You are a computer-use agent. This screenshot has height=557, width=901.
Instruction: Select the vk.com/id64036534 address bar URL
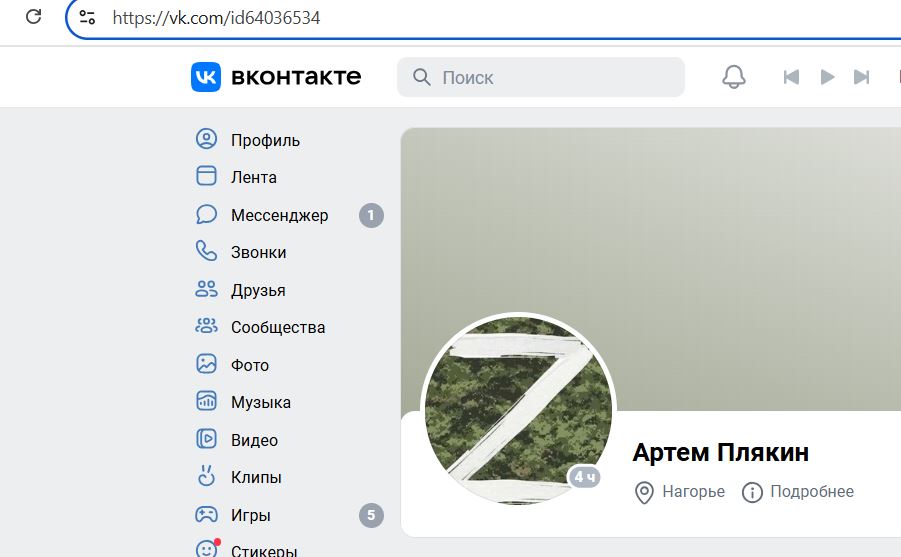[216, 18]
